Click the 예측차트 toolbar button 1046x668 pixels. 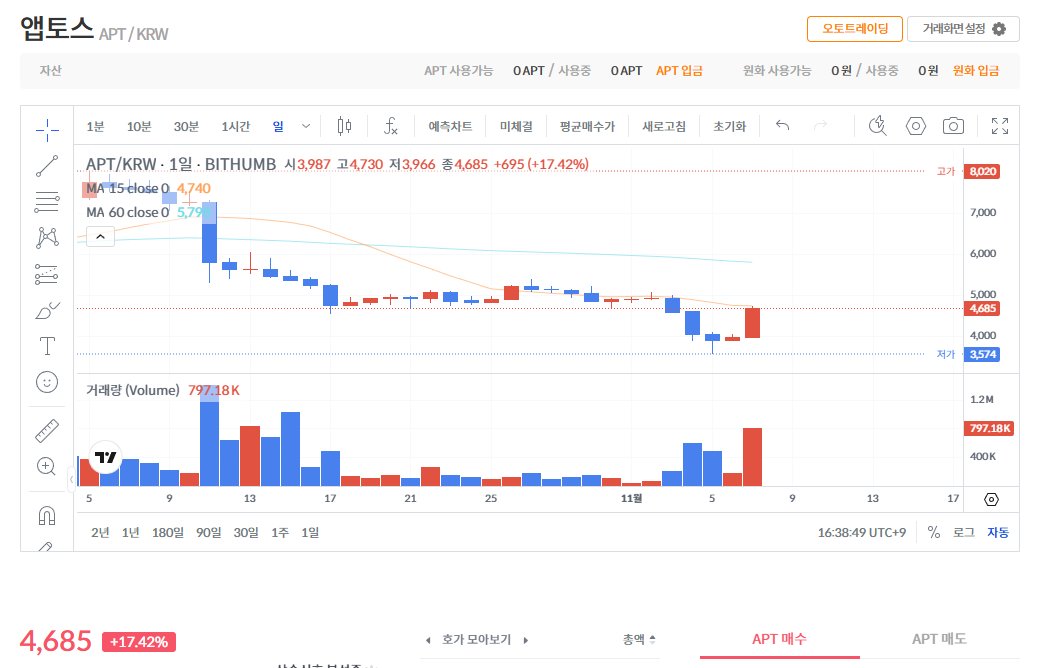[x=450, y=126]
